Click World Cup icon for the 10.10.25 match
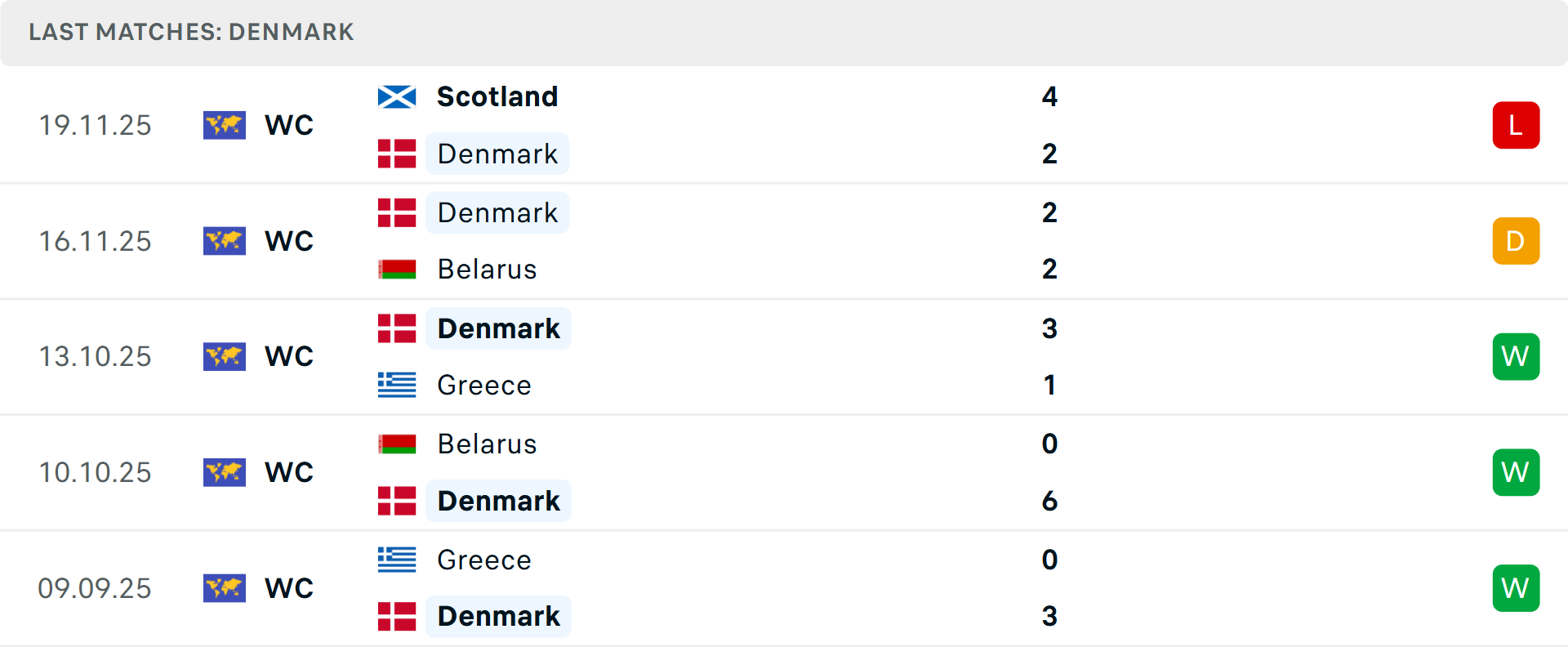The image size is (1568, 647). [x=225, y=472]
